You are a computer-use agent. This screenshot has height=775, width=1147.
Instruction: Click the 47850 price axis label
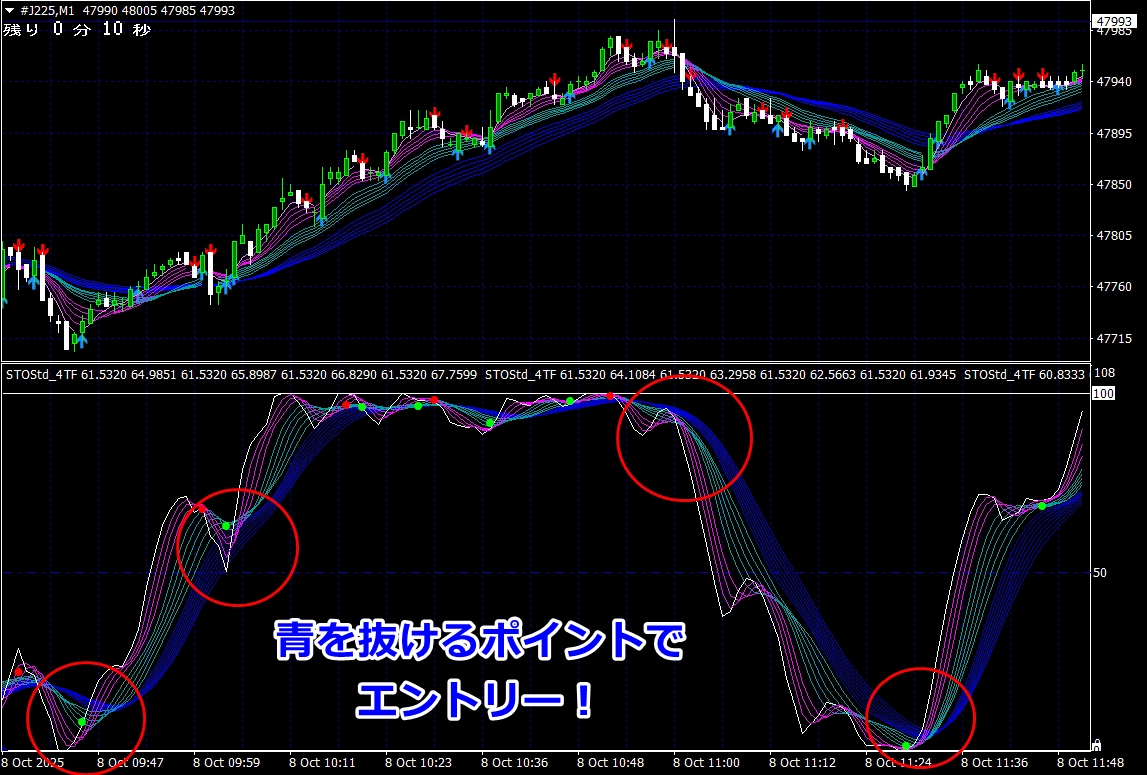(1112, 185)
